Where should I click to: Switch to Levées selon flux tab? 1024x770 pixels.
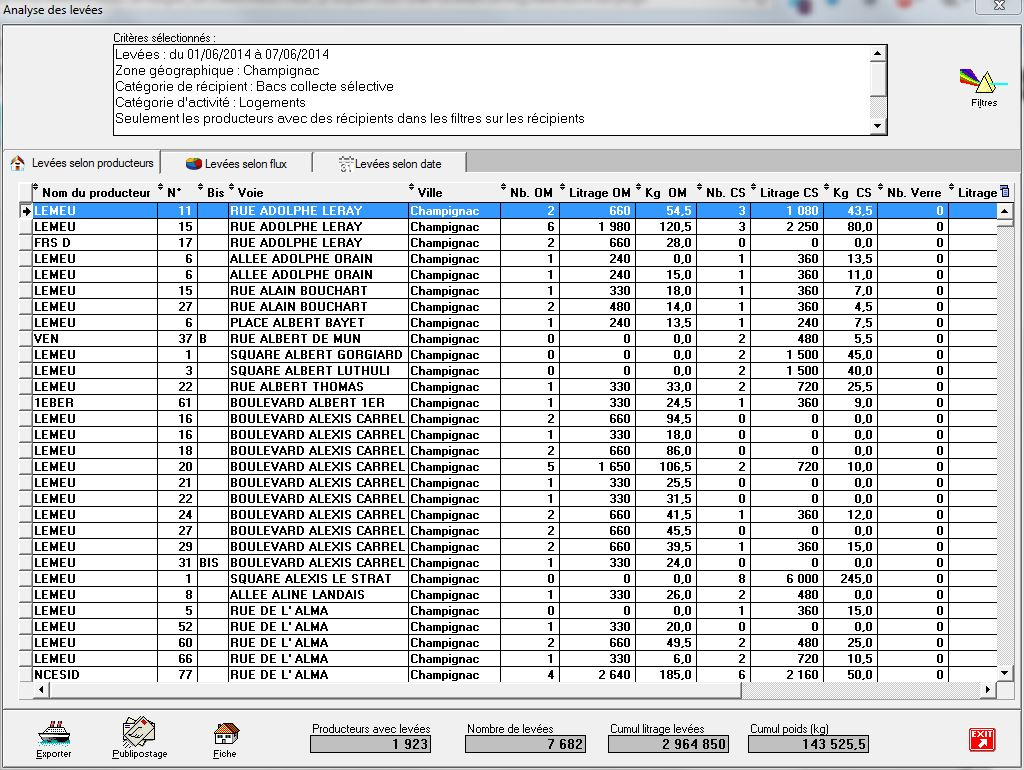[236, 163]
